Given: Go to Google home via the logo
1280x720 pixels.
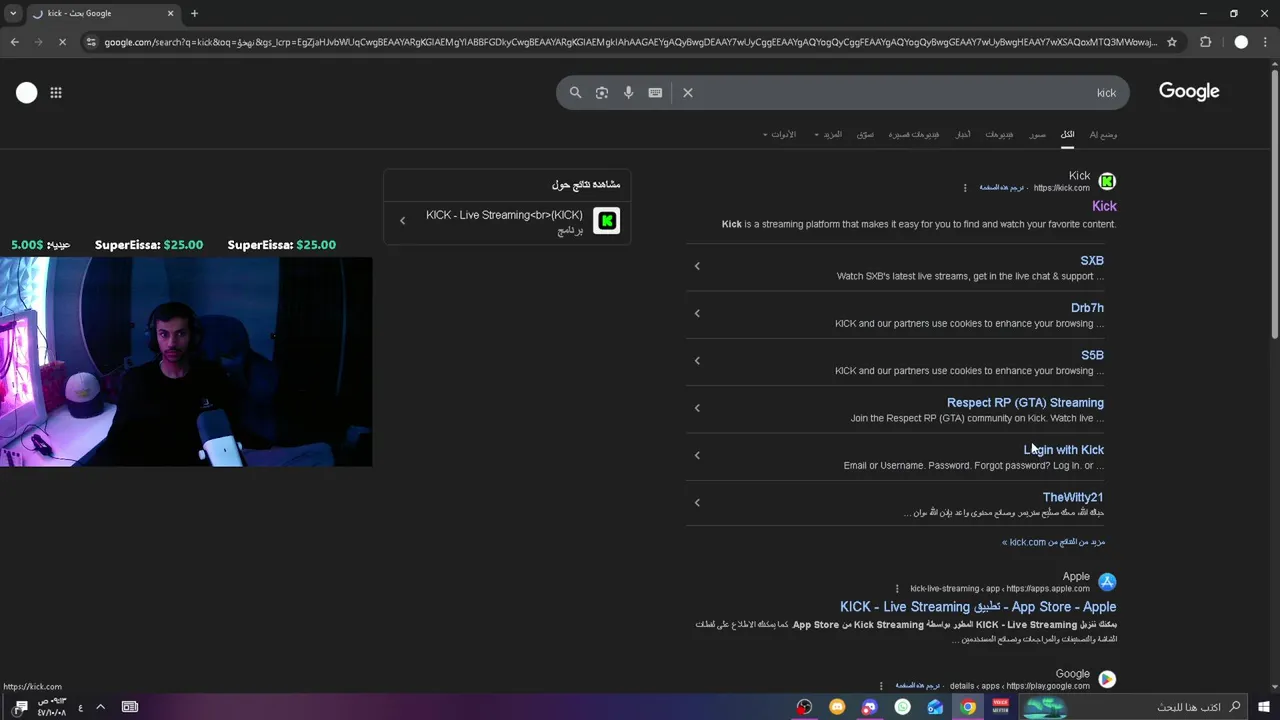Looking at the screenshot, I should point(1189,91).
